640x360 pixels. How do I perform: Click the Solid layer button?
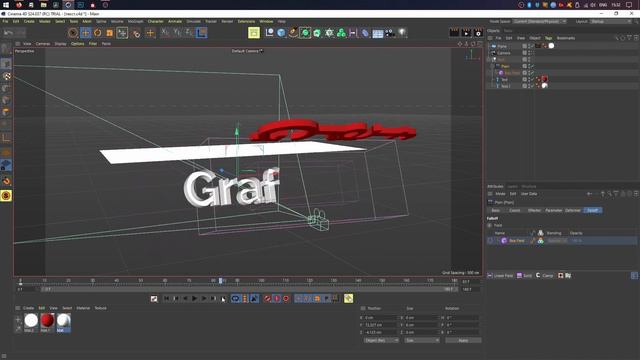(524, 276)
